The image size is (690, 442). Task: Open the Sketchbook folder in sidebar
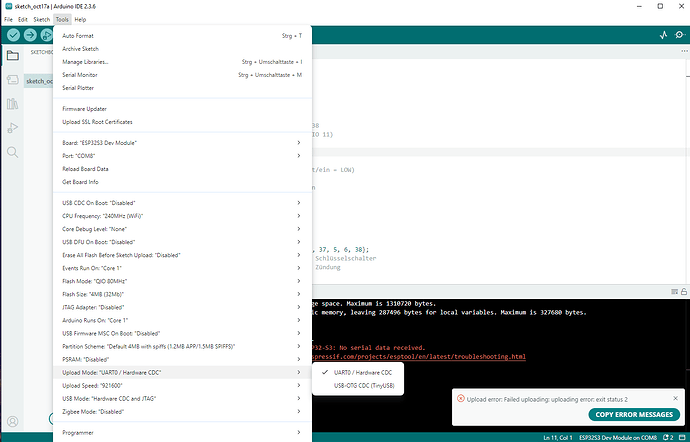[x=13, y=56]
